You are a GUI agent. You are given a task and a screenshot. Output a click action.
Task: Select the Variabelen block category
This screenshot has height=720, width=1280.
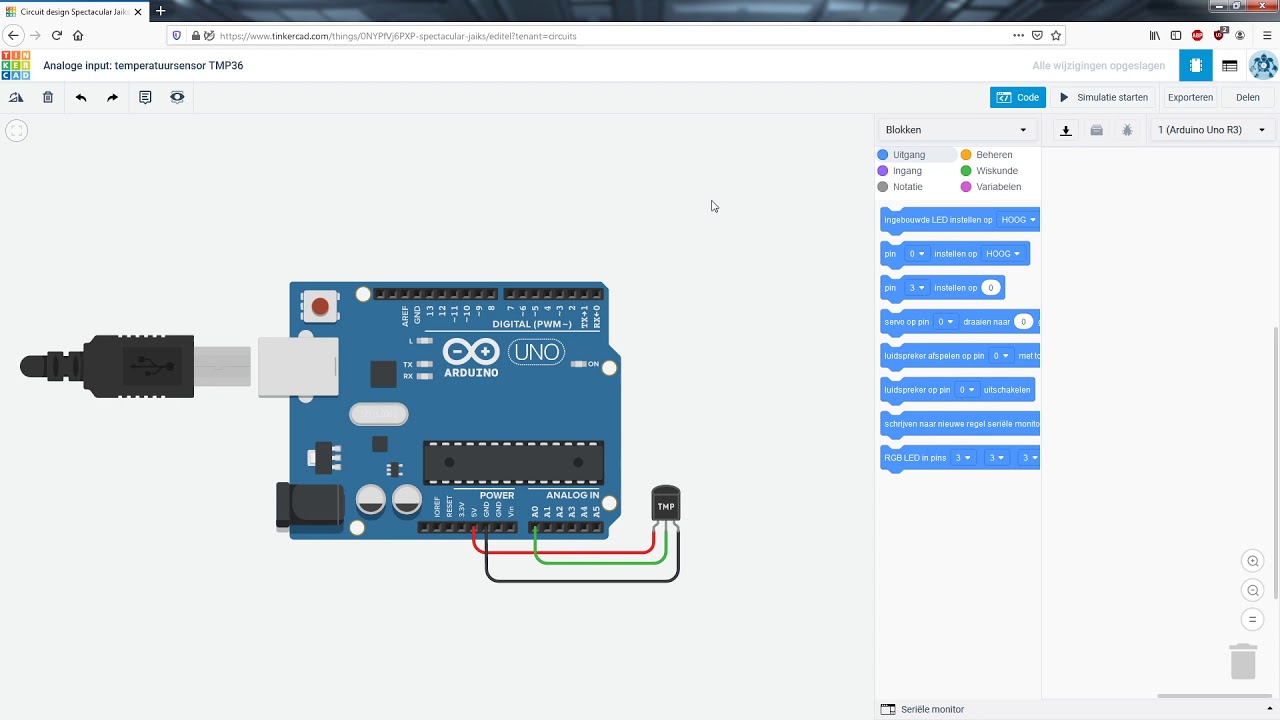(990, 187)
